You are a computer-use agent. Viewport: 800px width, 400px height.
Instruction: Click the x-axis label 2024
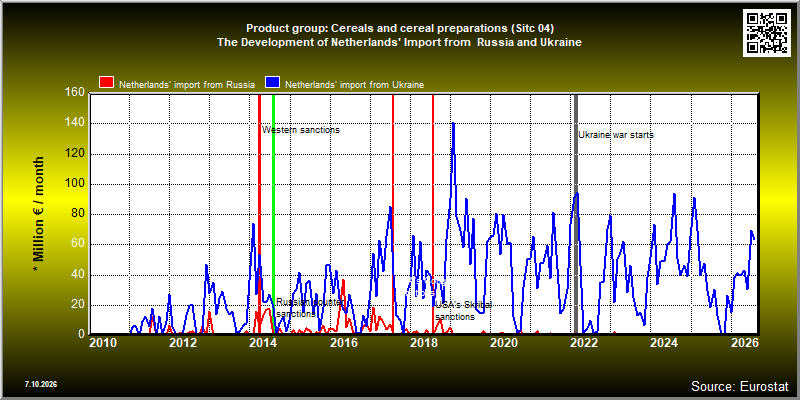click(x=663, y=342)
